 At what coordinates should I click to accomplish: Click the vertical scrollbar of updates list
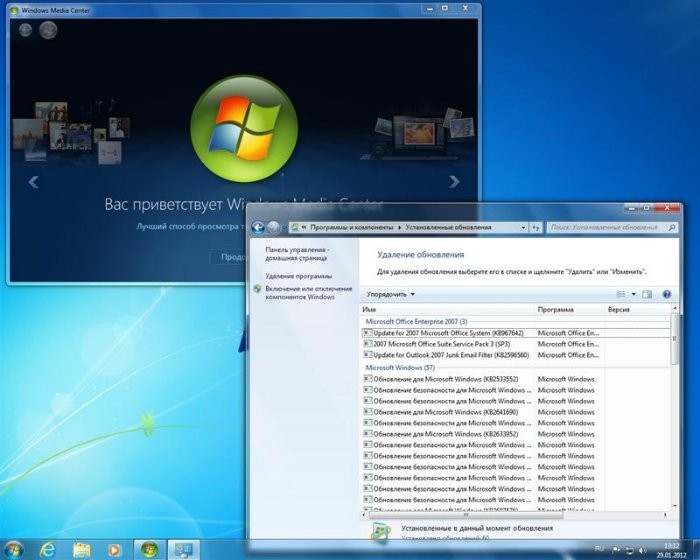[675, 339]
